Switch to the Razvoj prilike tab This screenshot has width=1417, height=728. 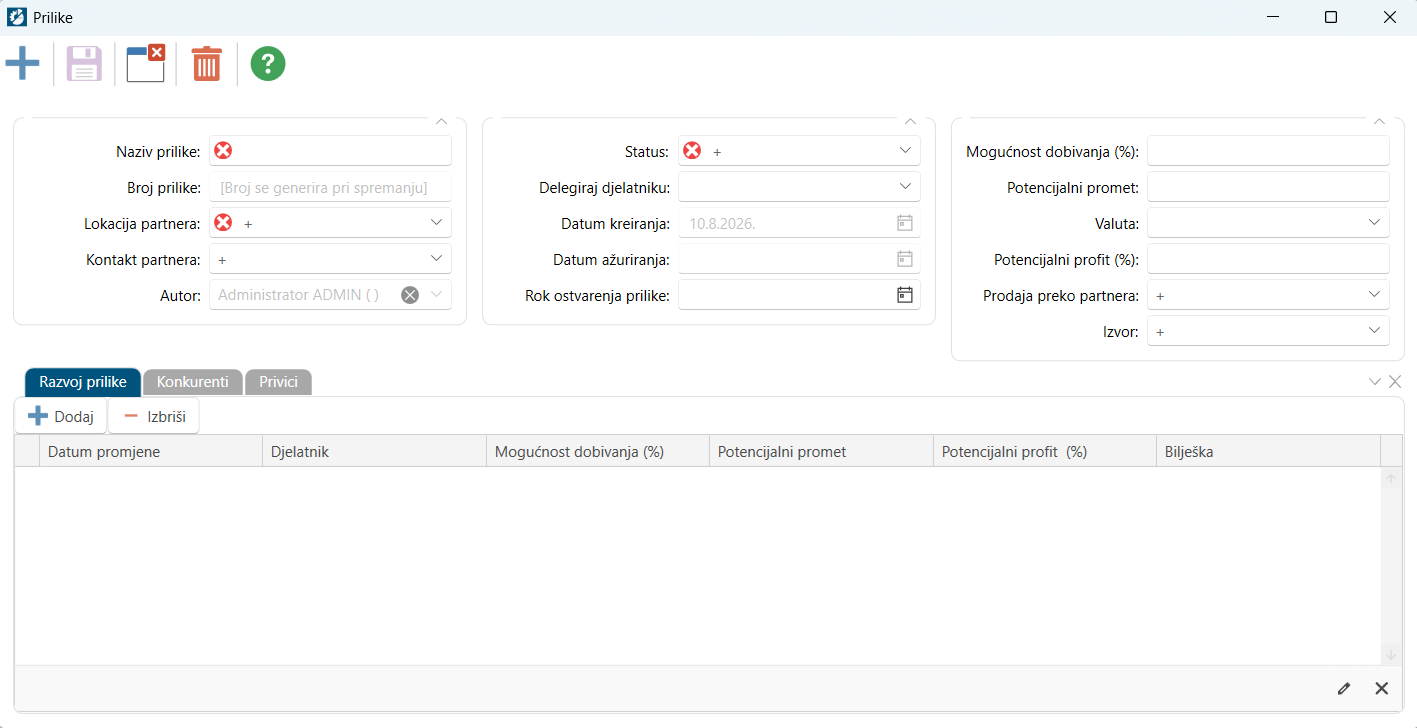click(x=83, y=382)
